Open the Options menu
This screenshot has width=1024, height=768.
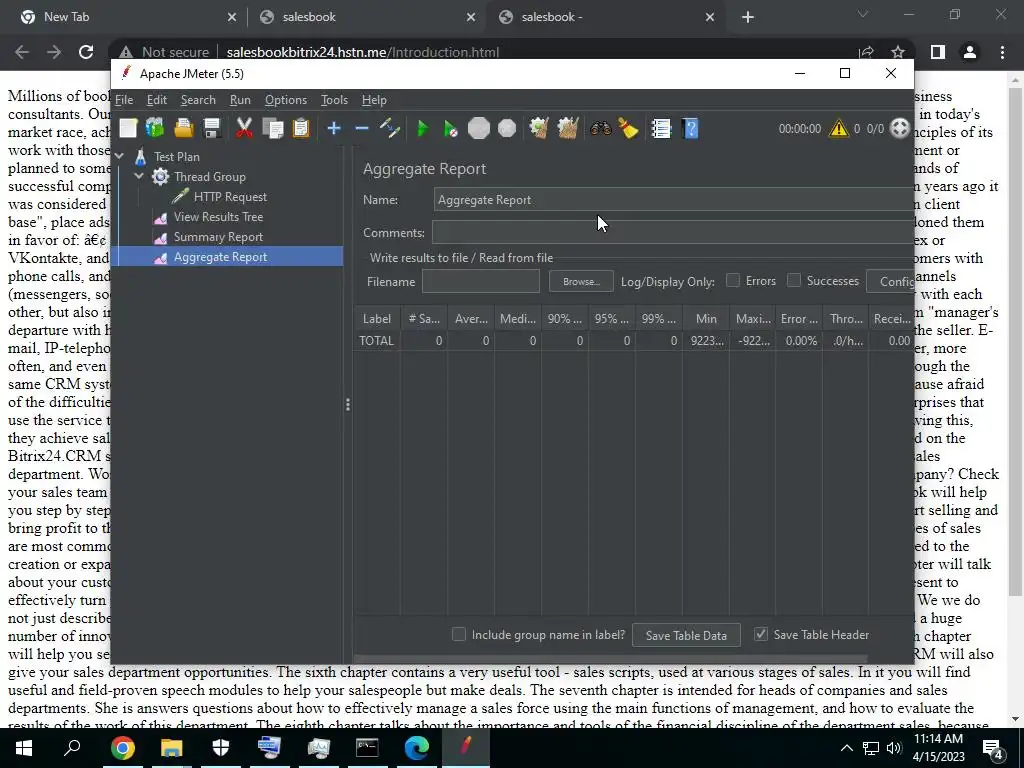pyautogui.click(x=285, y=100)
